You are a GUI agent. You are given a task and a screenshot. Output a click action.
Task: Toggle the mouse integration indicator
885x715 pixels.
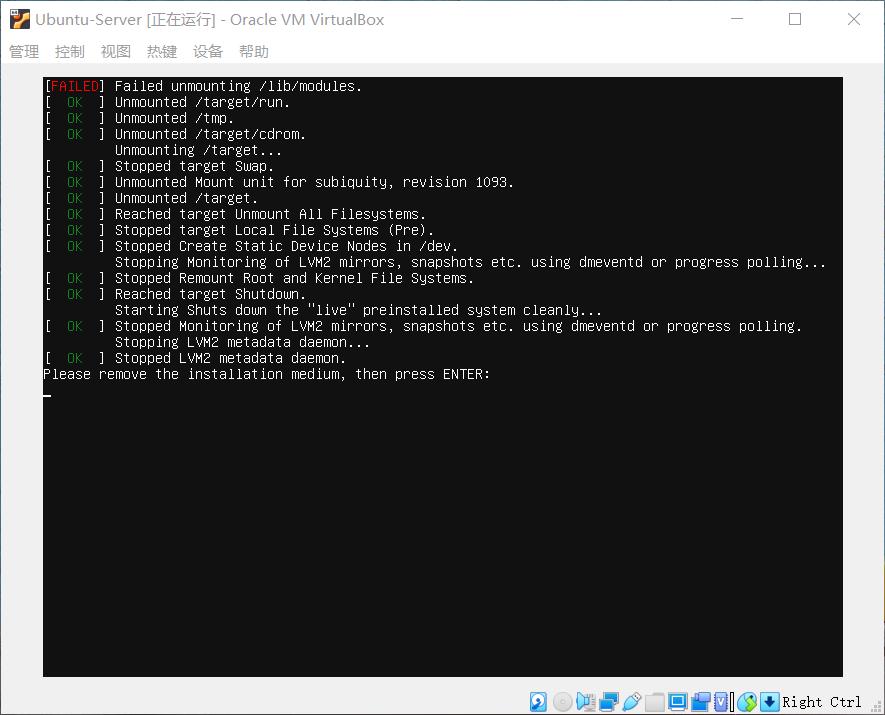pos(747,702)
